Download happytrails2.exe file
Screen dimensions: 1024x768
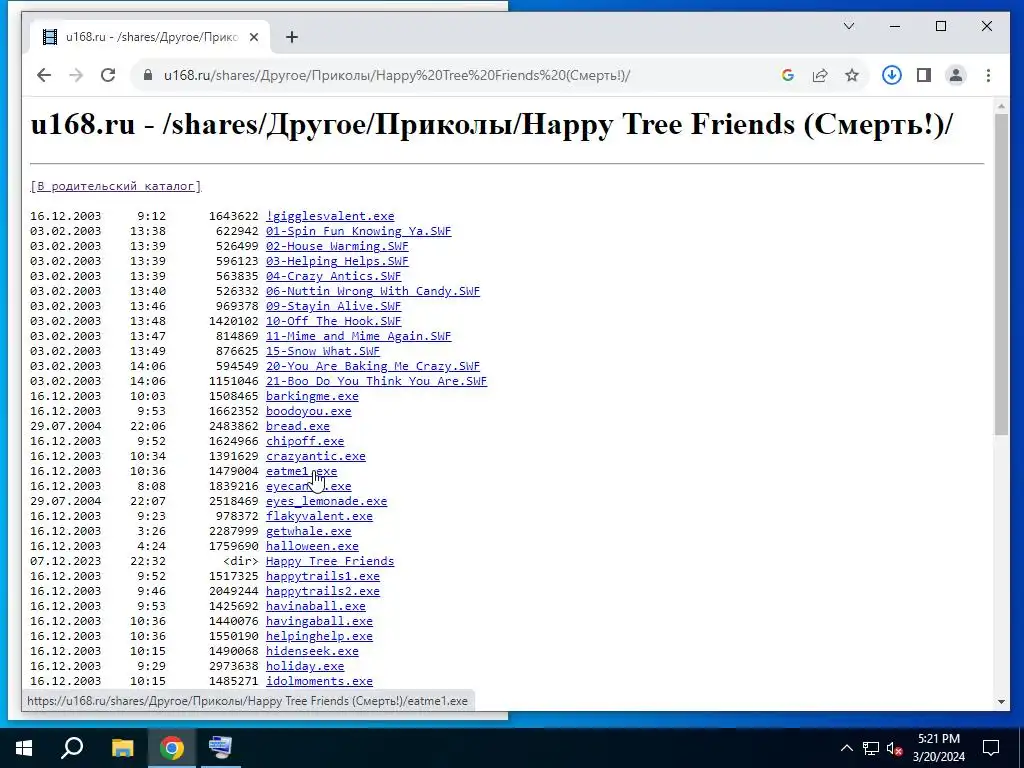click(x=323, y=592)
